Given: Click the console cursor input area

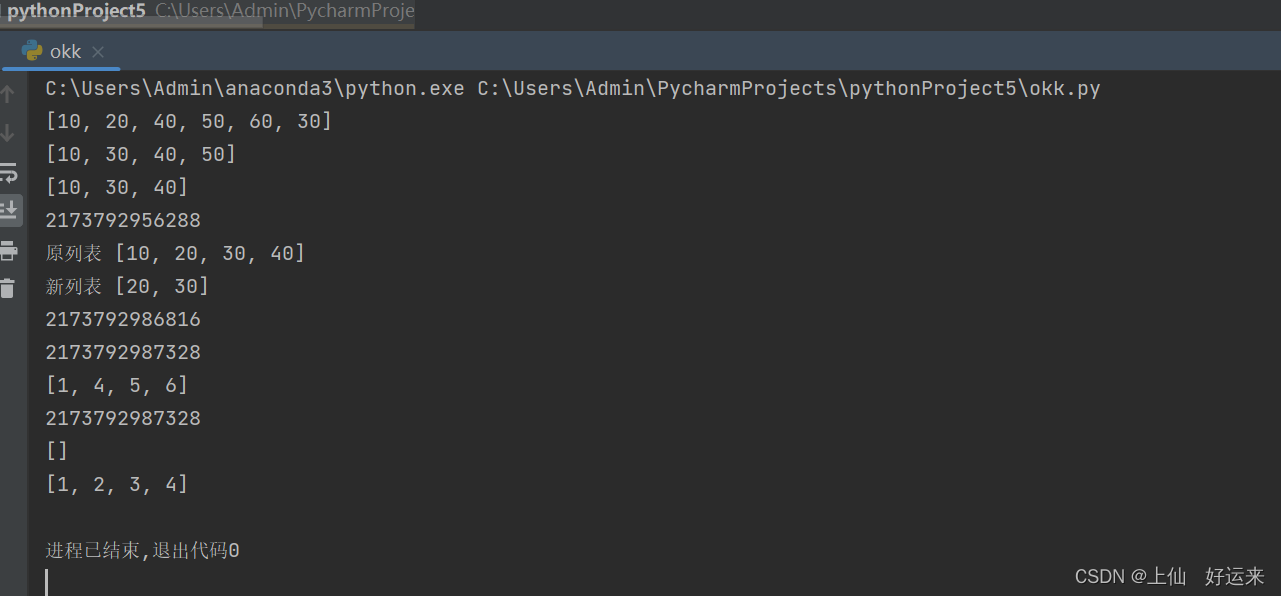Looking at the screenshot, I should pos(47,581).
